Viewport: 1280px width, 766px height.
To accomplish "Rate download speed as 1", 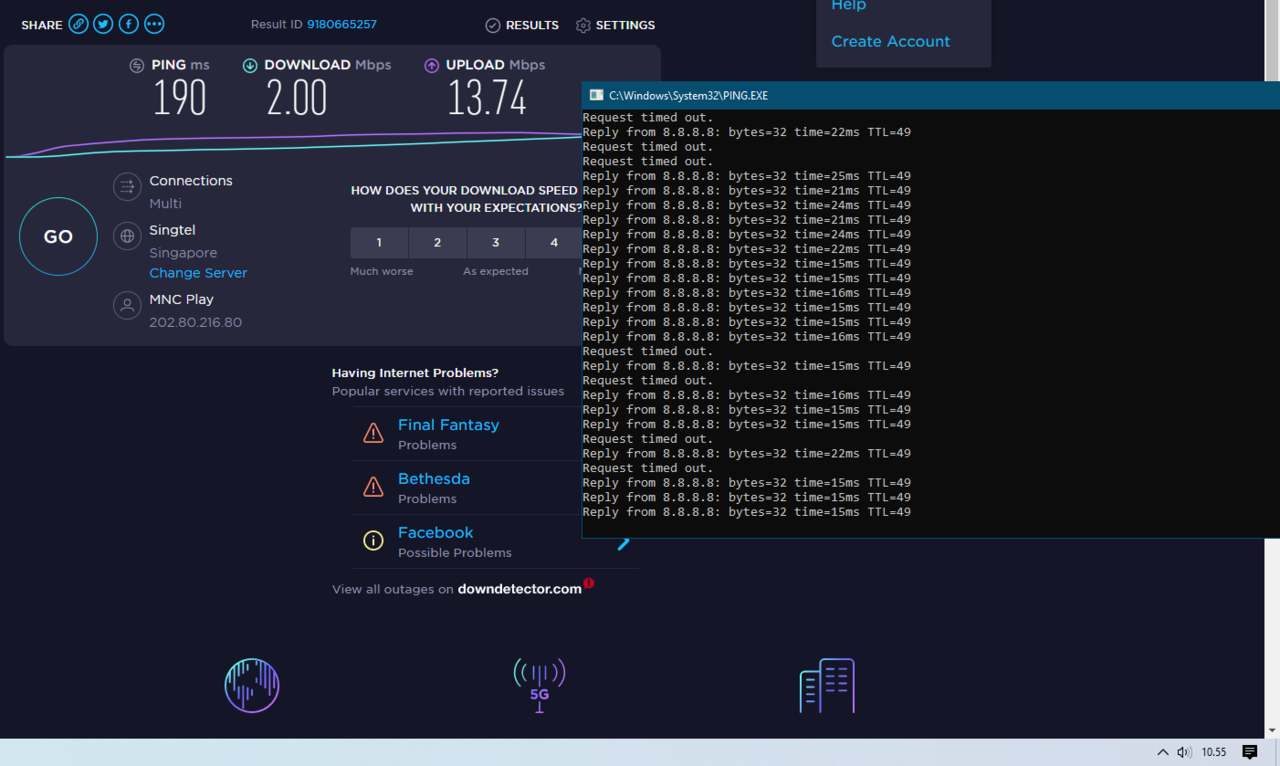I will pos(379,243).
